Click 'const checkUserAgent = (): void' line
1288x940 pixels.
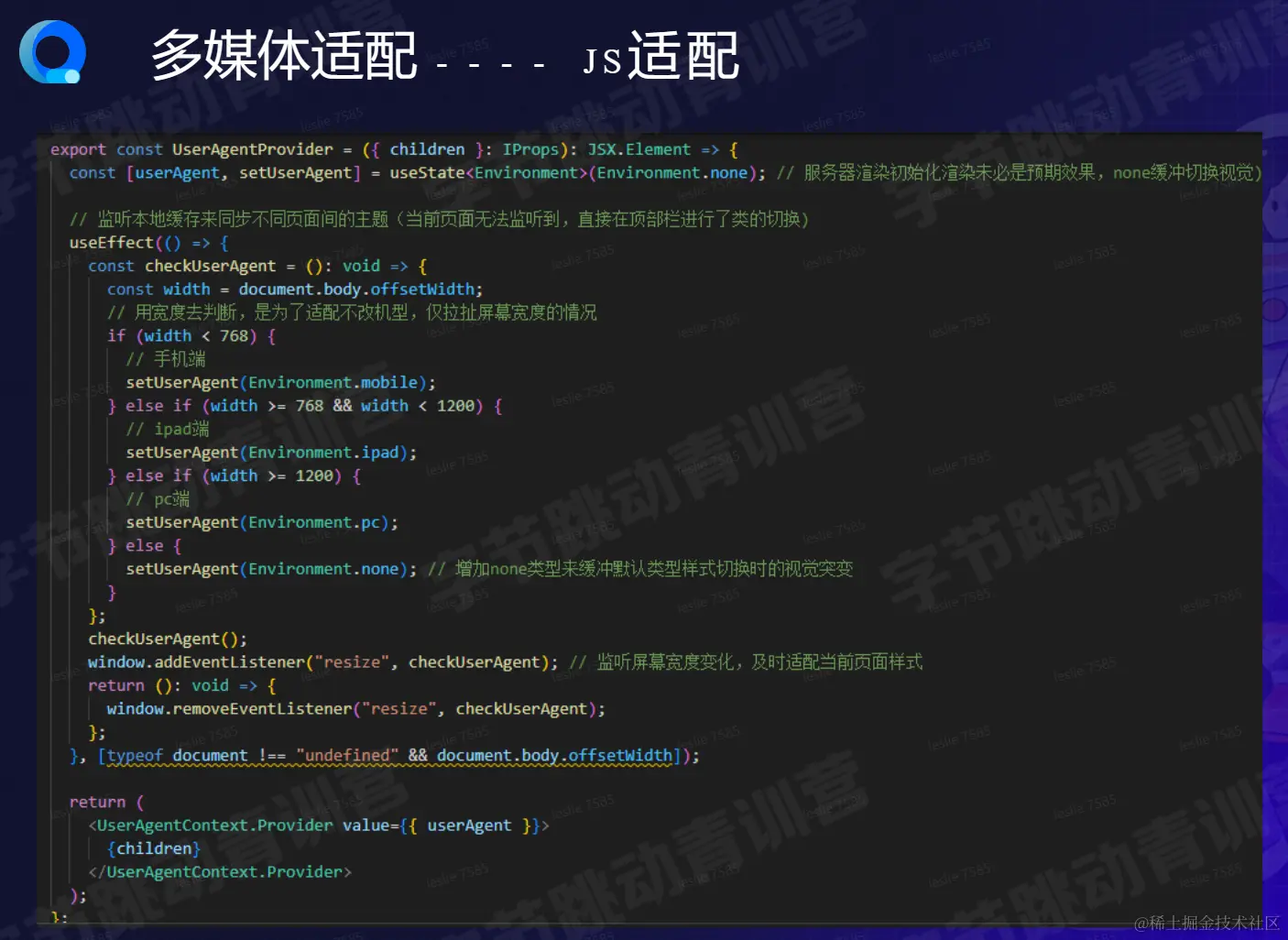point(257,266)
